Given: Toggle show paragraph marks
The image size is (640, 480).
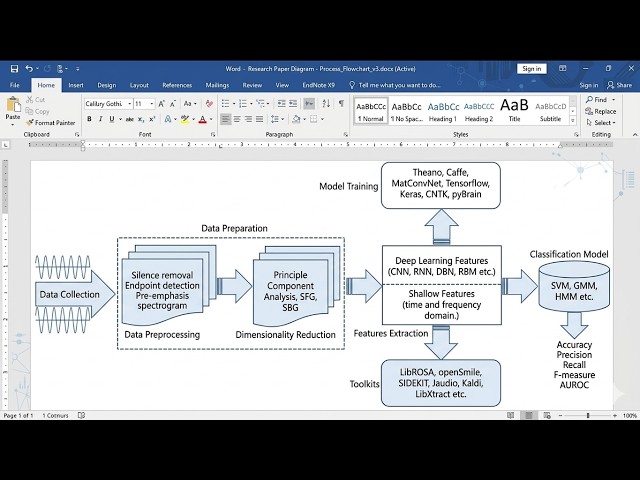Looking at the screenshot, I should (x=341, y=104).
